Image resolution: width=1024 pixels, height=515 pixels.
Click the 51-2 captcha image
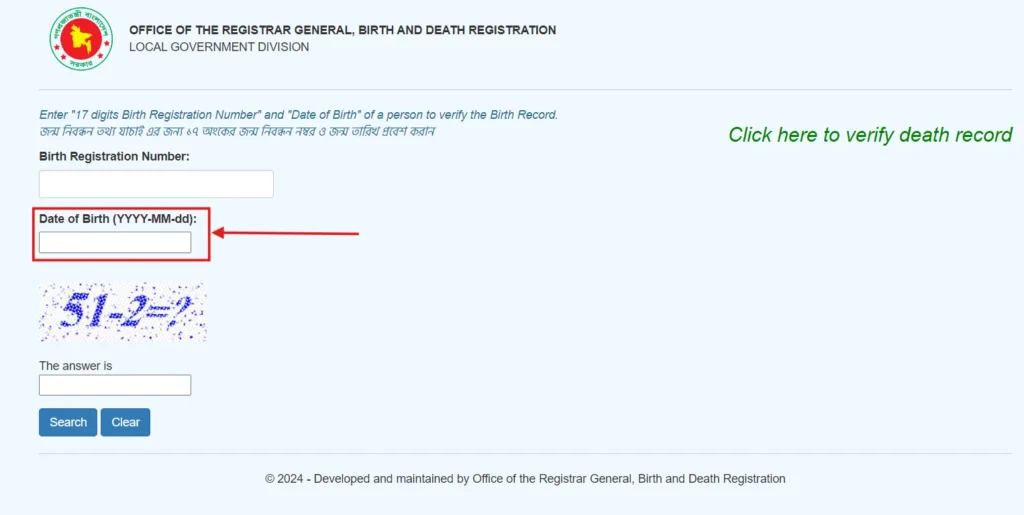click(x=122, y=312)
